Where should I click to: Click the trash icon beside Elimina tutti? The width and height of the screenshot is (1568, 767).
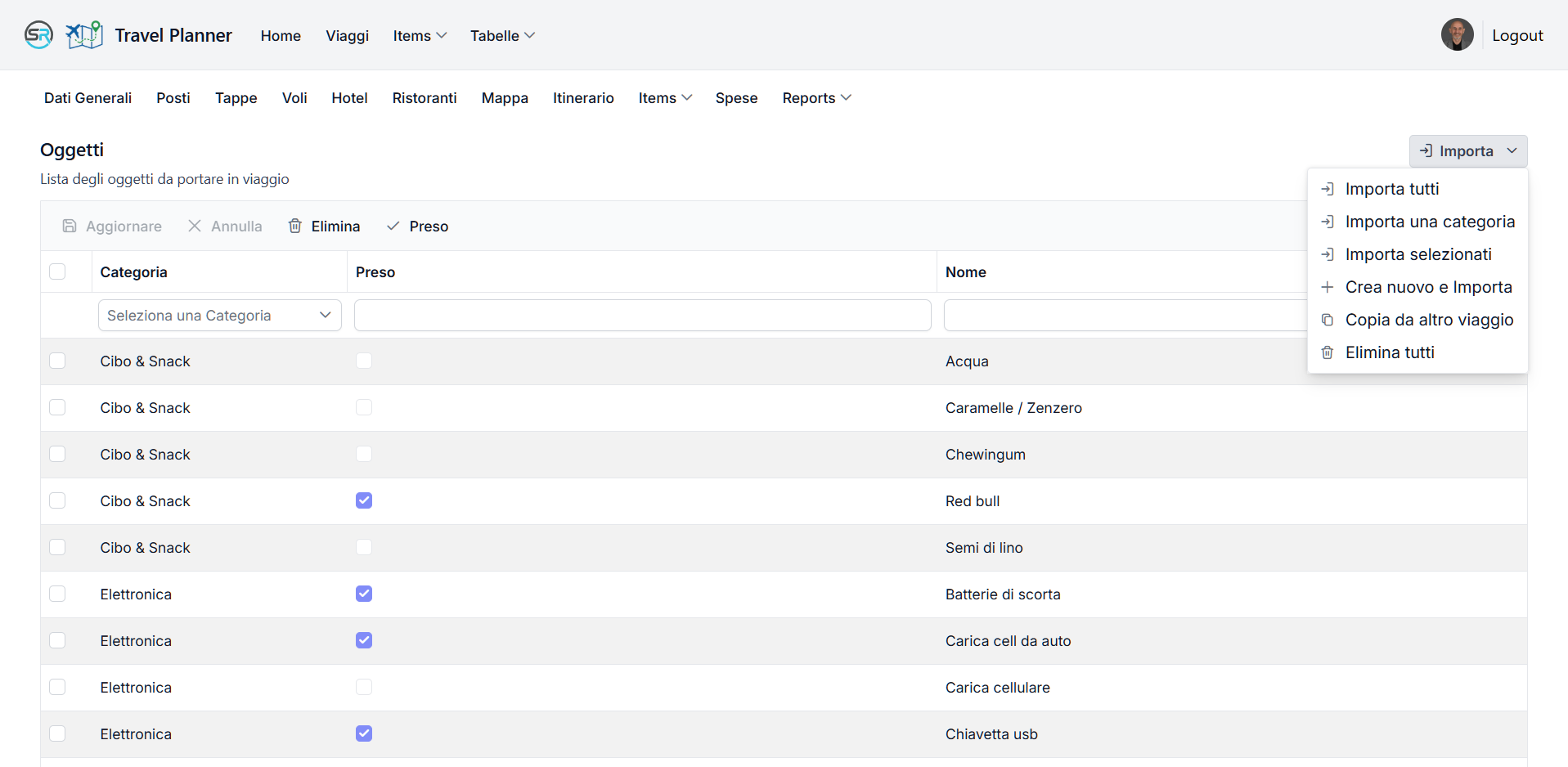point(1328,352)
